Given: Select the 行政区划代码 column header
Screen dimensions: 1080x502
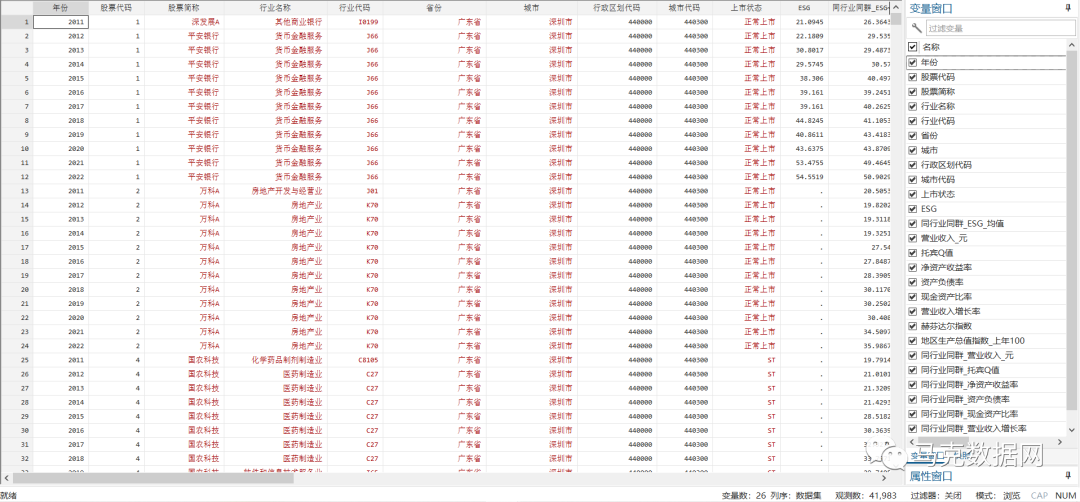Looking at the screenshot, I should [x=617, y=8].
